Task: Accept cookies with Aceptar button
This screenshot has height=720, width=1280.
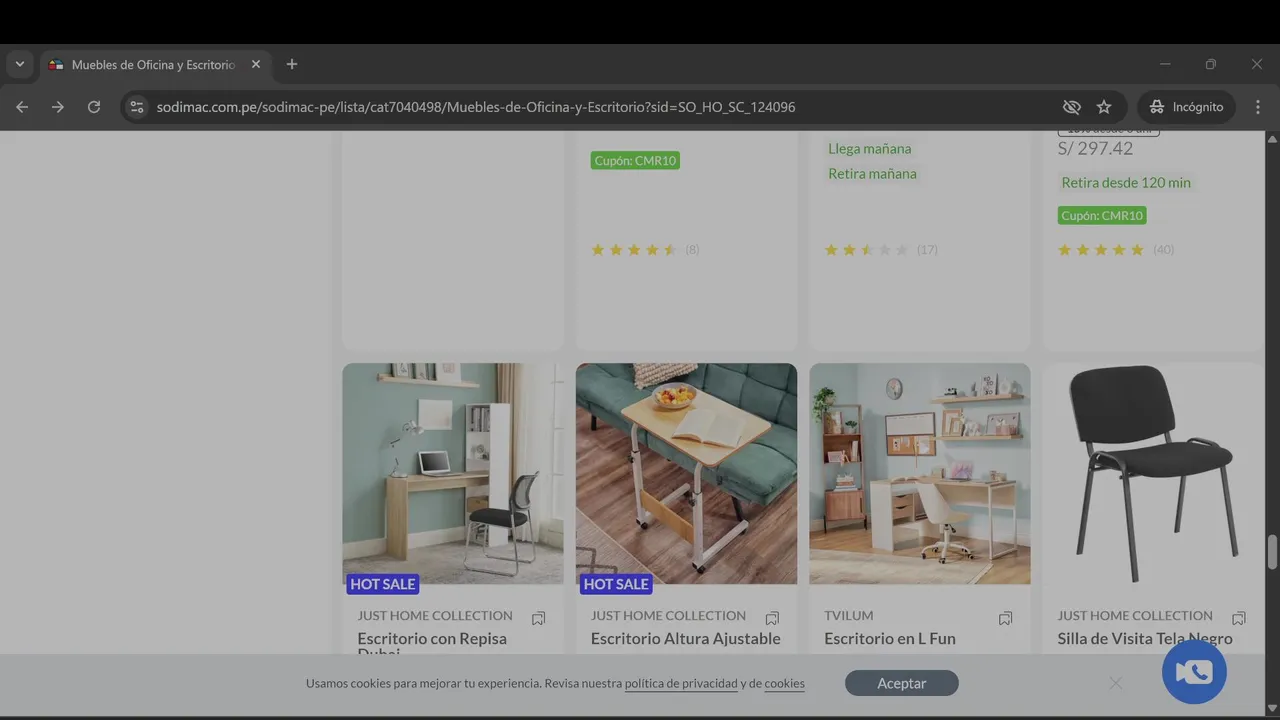Action: coord(902,683)
